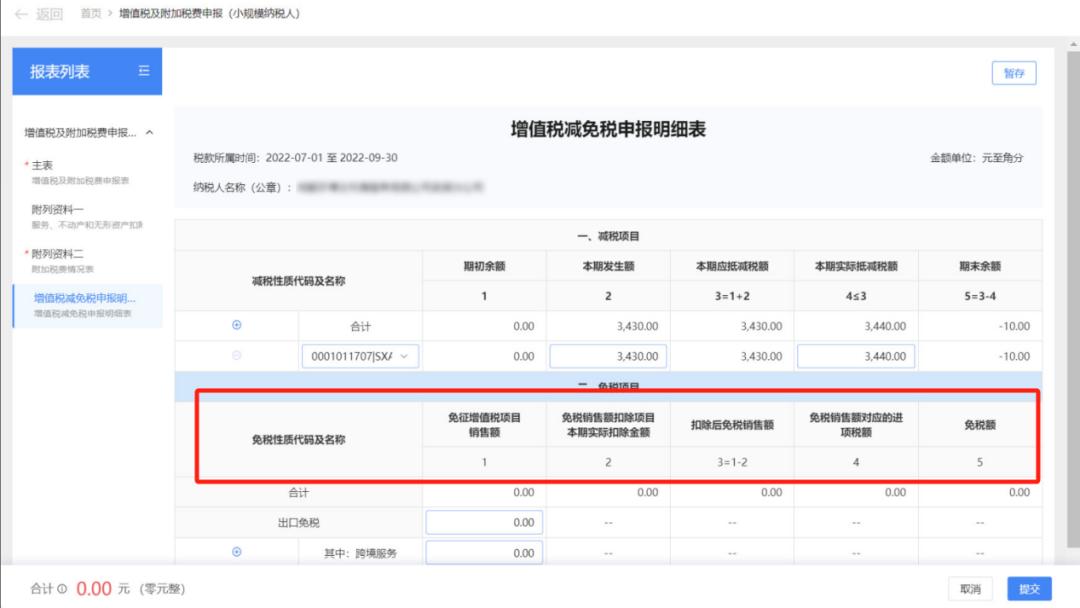Collapse the 报表列表 sidebar menu icon

[x=144, y=71]
